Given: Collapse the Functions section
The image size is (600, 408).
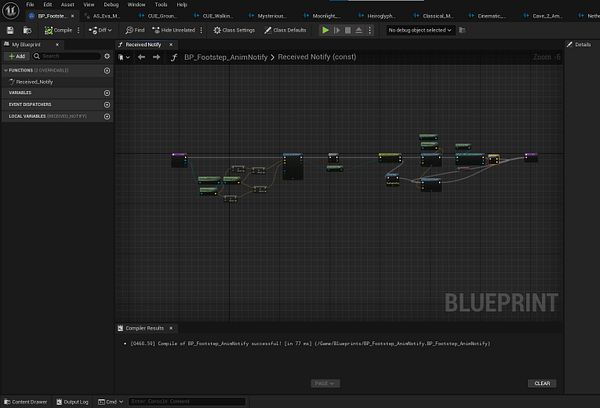Looking at the screenshot, I should click(x=6, y=70).
